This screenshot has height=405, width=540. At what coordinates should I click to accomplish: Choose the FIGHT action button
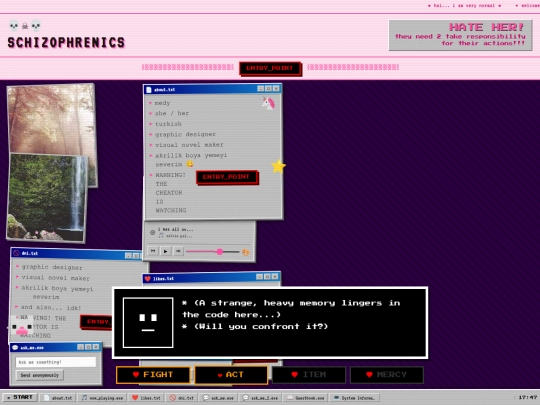153,375
